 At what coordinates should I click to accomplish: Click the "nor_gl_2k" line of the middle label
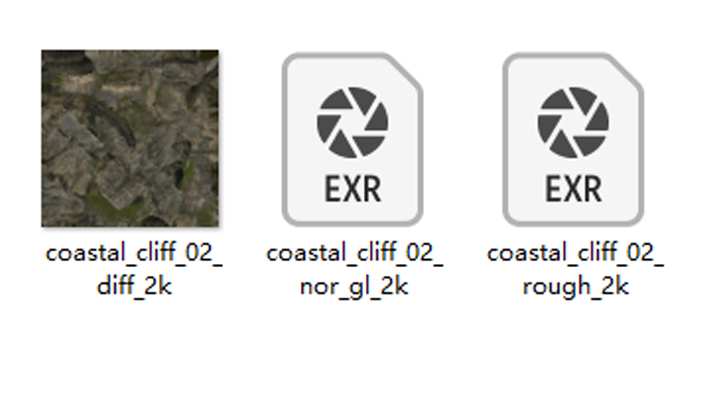pos(354,286)
